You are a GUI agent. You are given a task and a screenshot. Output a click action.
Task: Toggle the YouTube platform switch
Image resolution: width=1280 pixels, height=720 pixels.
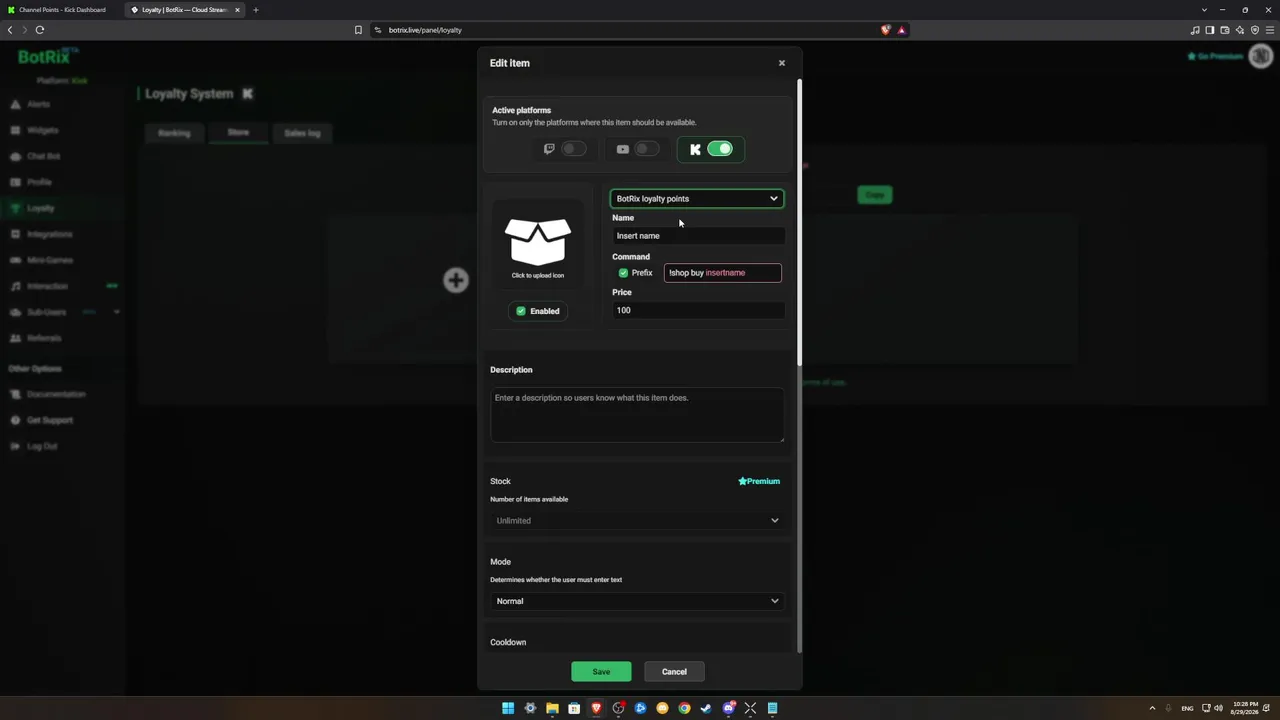pos(647,149)
